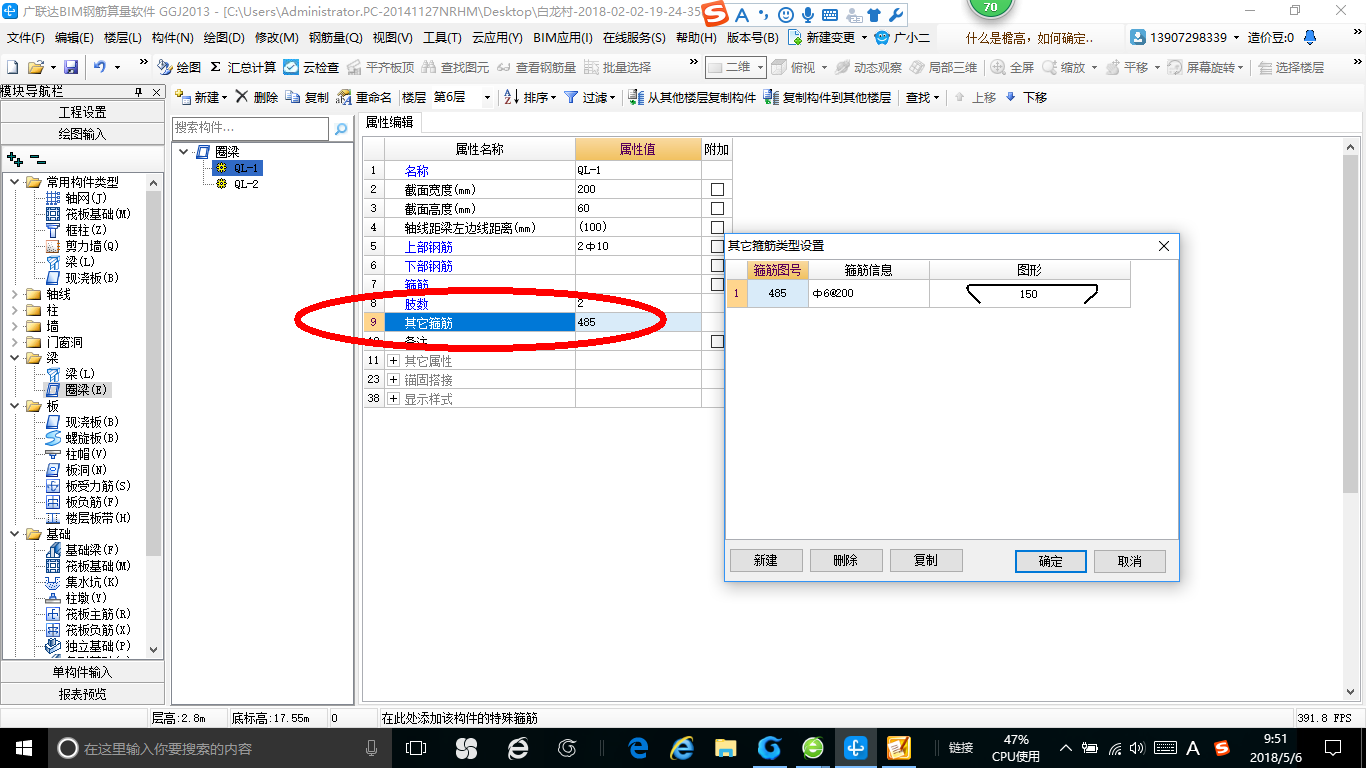Pin the 模块导航栏 panel

tap(139, 92)
